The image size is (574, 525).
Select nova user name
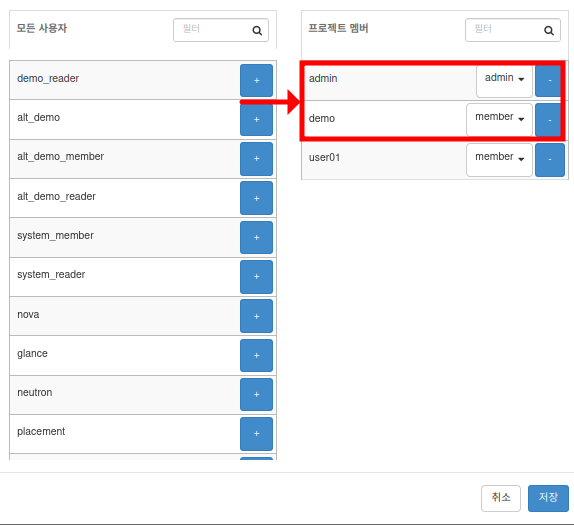tap(28, 314)
